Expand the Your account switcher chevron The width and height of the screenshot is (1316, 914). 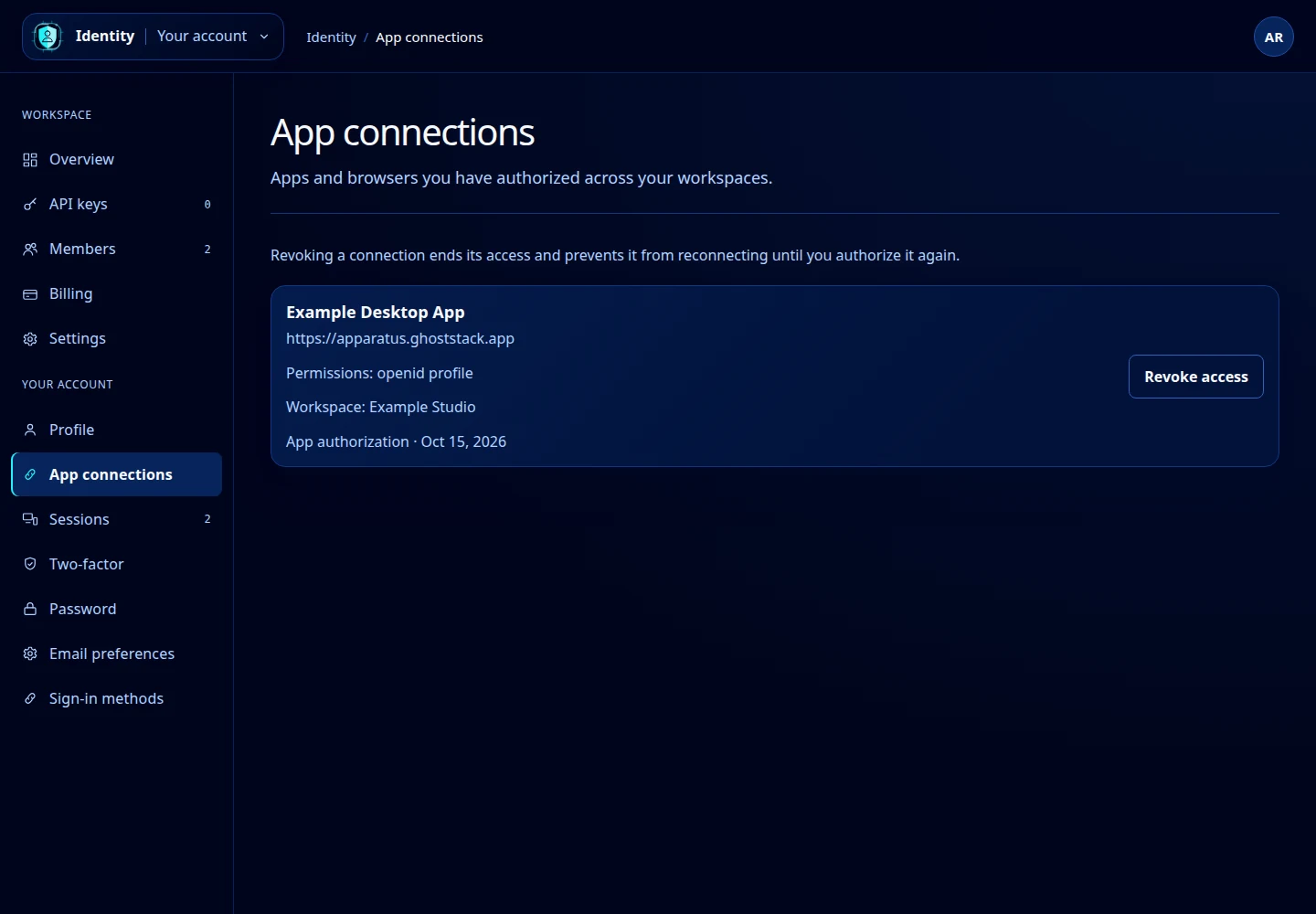[264, 37]
